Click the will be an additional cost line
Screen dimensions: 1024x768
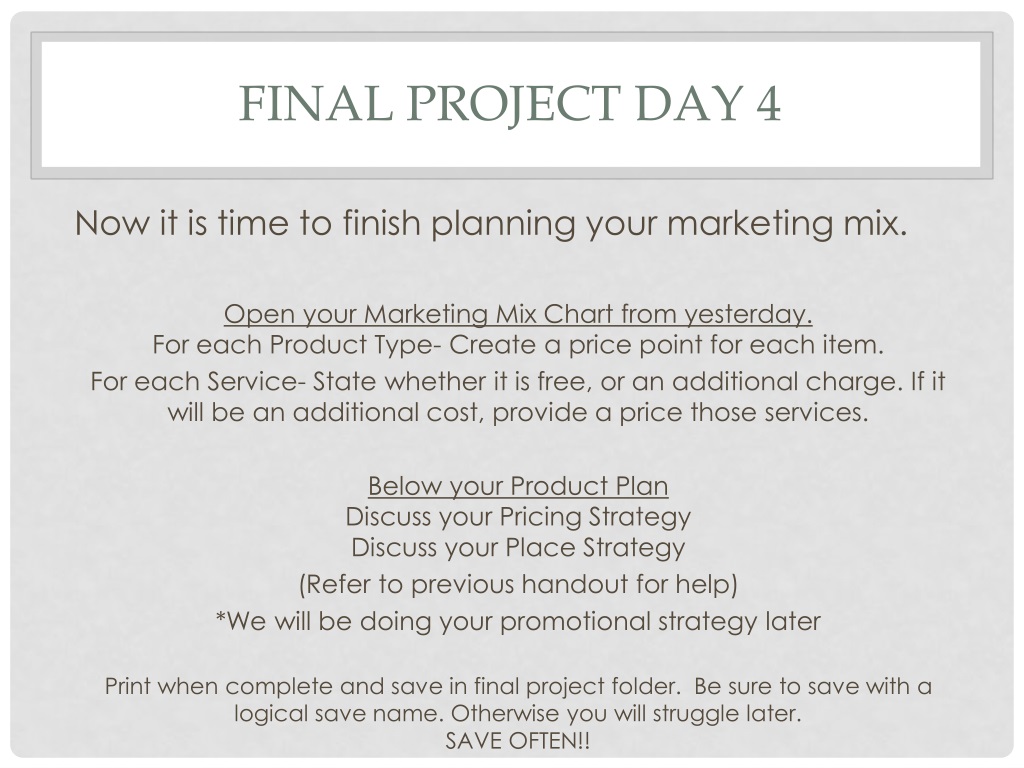tap(518, 413)
